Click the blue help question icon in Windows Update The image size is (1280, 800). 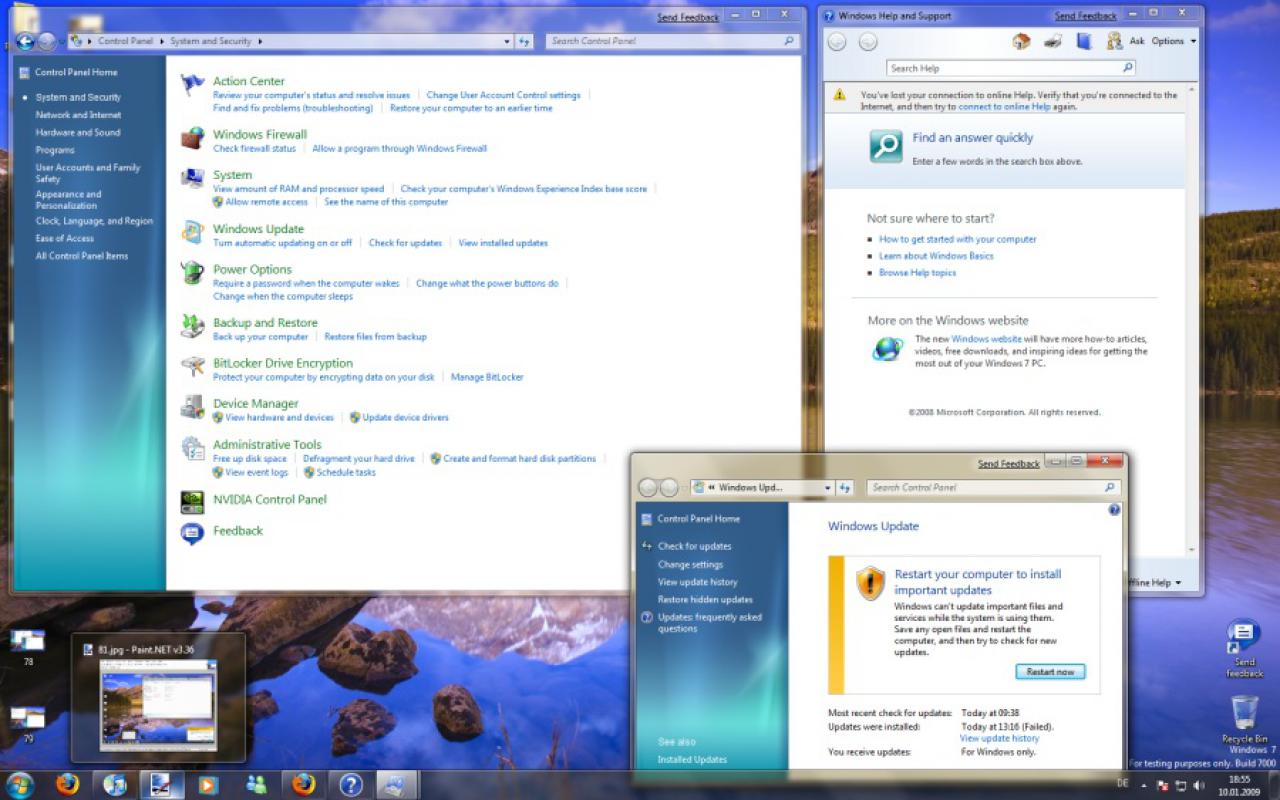[1114, 510]
